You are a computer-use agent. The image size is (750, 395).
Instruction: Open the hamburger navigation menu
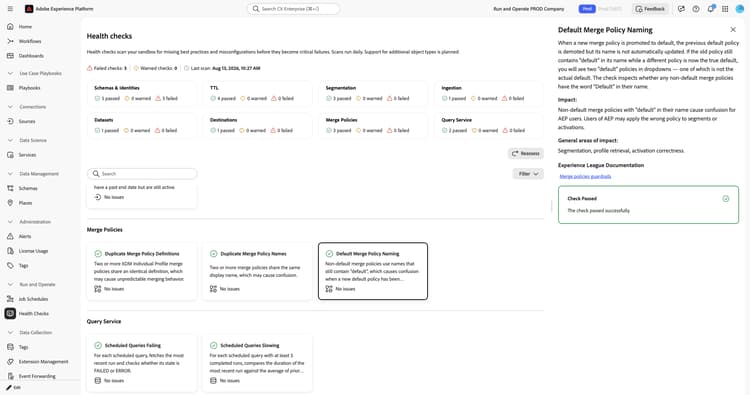(10, 9)
